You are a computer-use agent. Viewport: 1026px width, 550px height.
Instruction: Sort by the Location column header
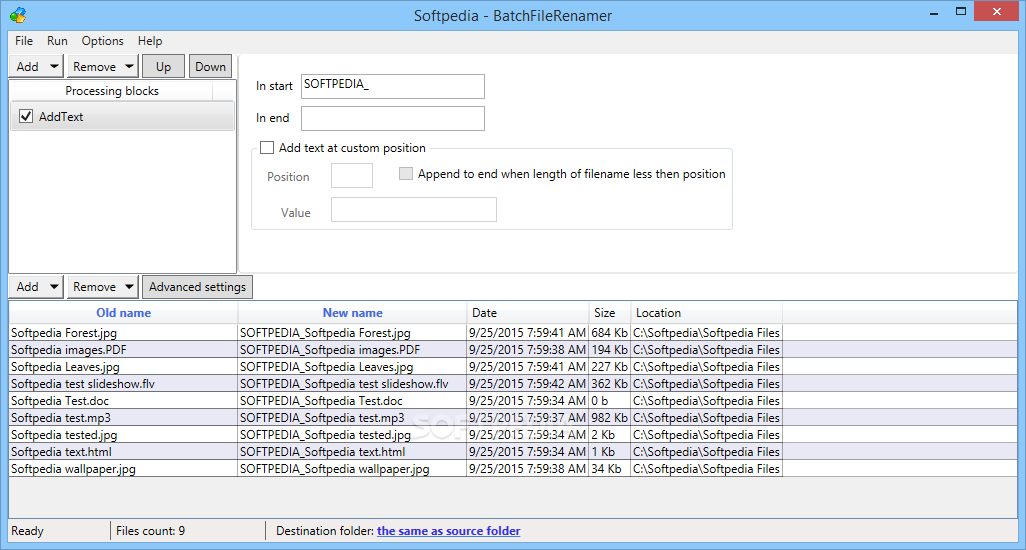(706, 313)
